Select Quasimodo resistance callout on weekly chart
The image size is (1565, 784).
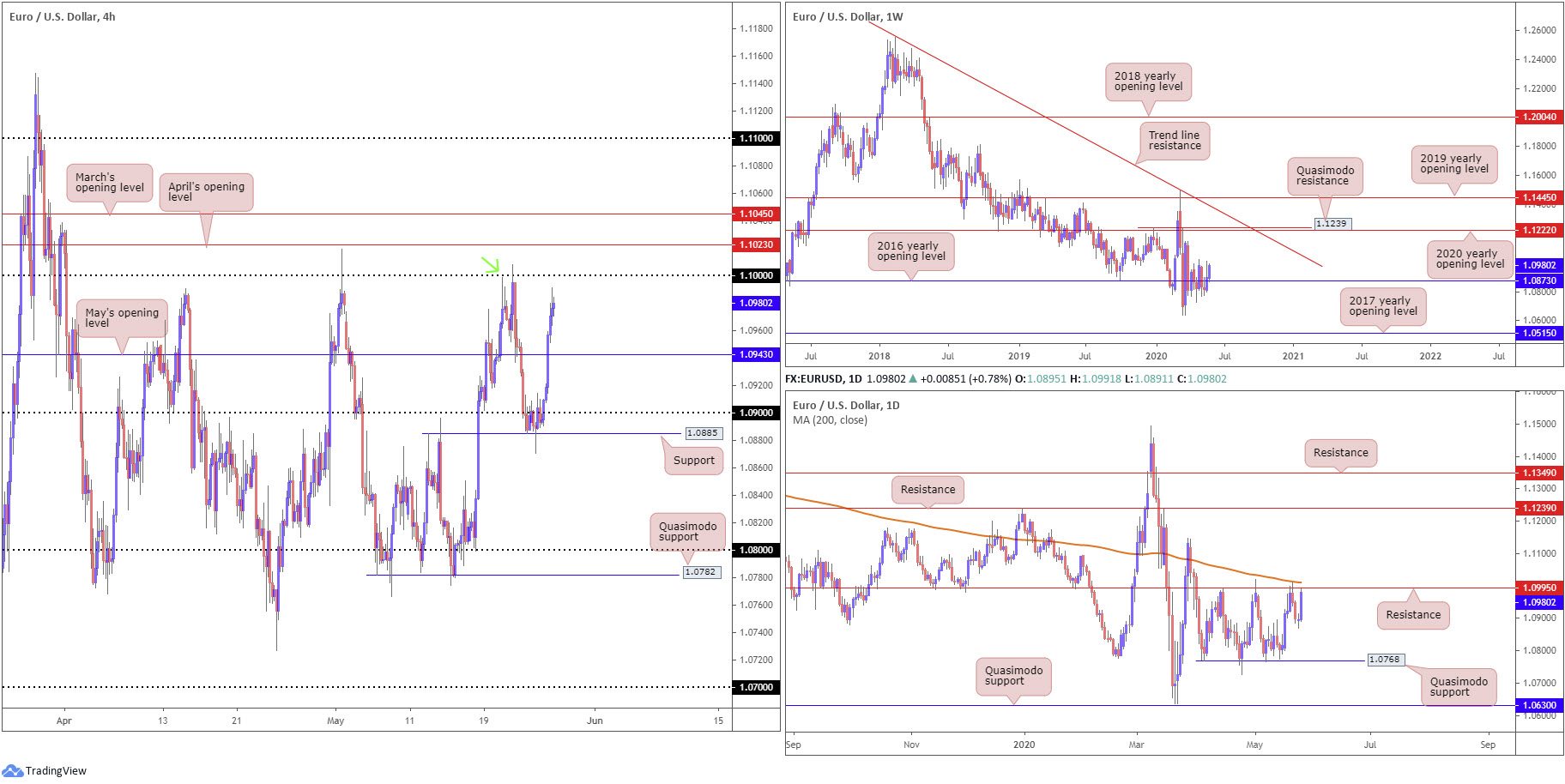pos(1325,176)
